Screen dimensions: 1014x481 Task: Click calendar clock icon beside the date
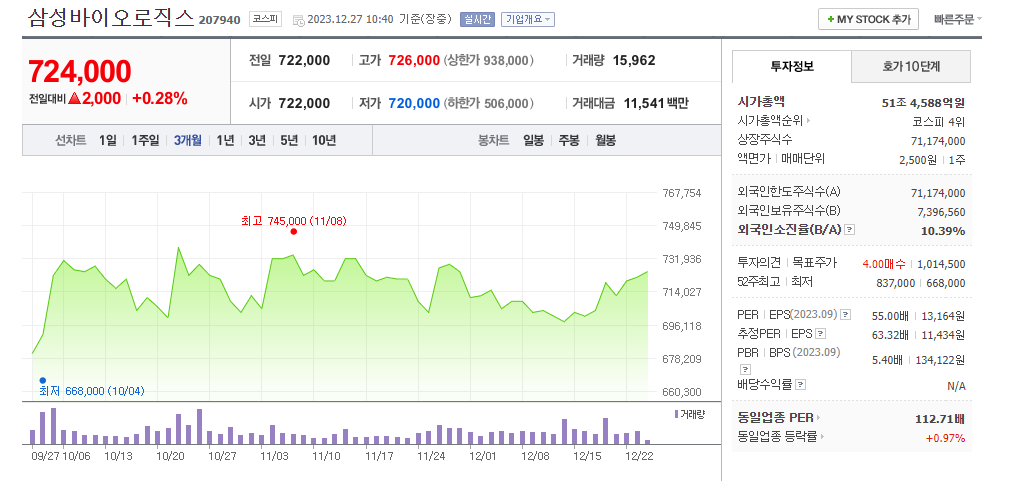[x=298, y=20]
